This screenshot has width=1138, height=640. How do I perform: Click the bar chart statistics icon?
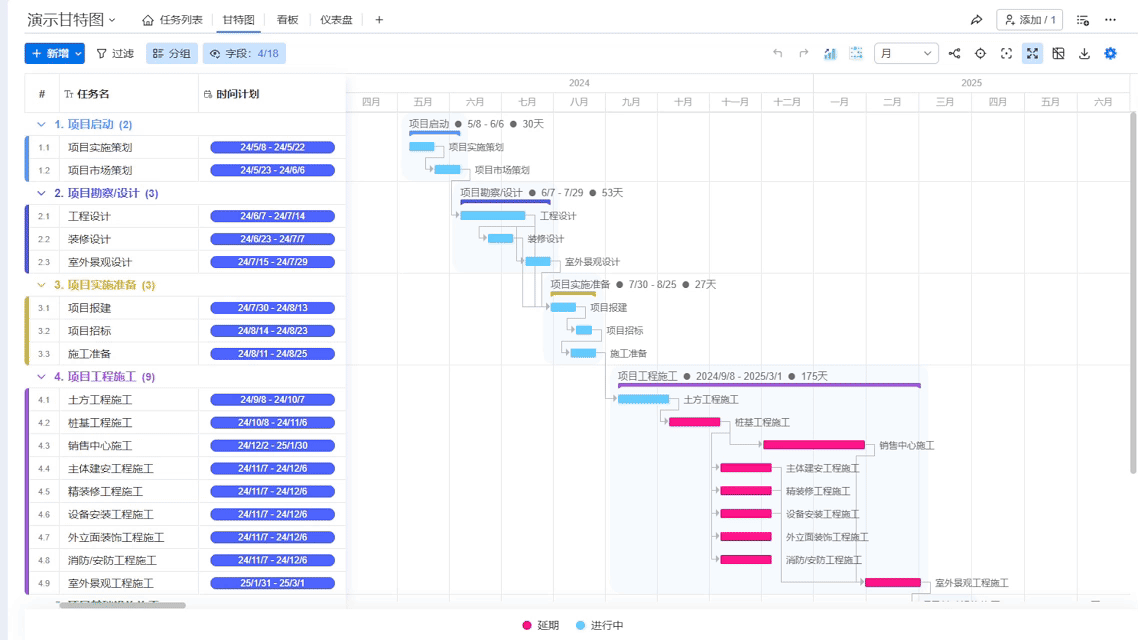(x=830, y=54)
